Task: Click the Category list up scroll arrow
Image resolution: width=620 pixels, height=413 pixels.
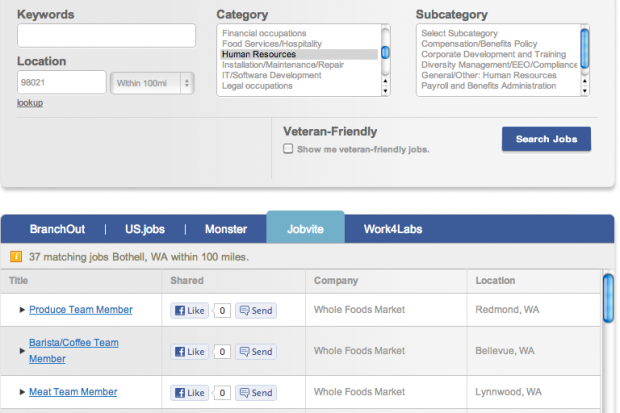Action: pyautogui.click(x=385, y=81)
